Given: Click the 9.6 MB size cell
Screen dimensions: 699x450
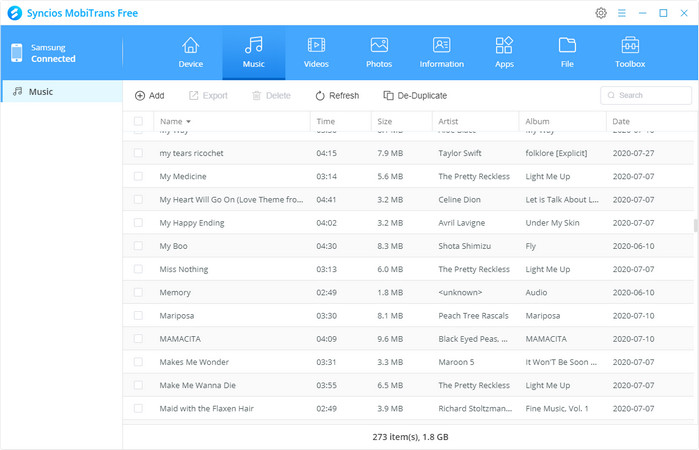Looking at the screenshot, I should [390, 339].
